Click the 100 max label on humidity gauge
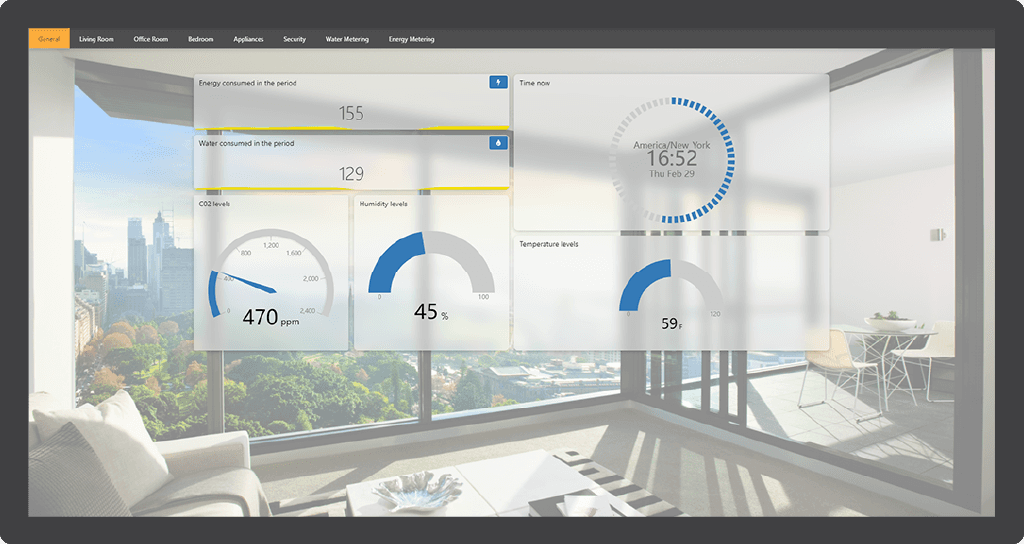 click(484, 297)
